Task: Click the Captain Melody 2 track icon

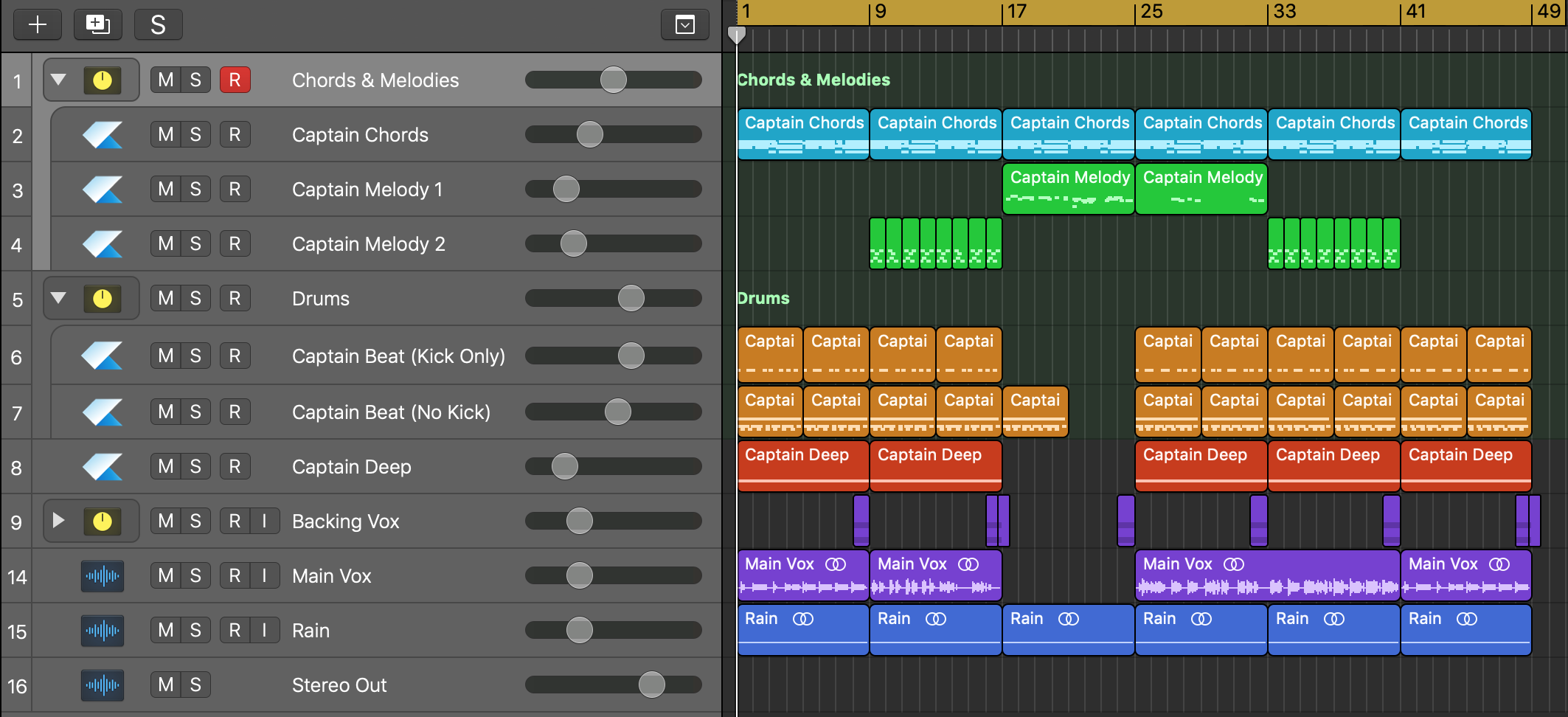Action: (x=103, y=243)
